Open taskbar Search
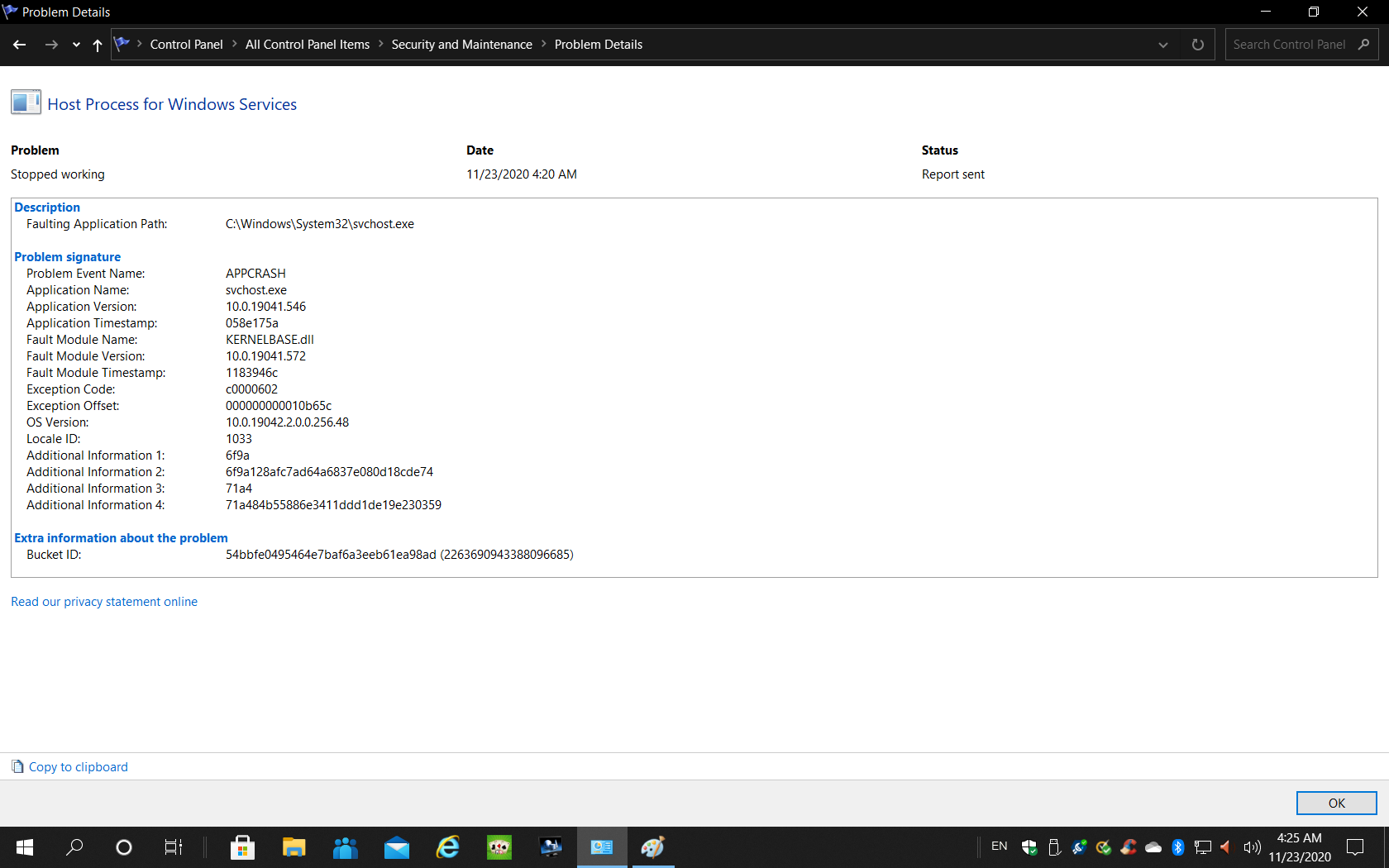 pos(74,847)
